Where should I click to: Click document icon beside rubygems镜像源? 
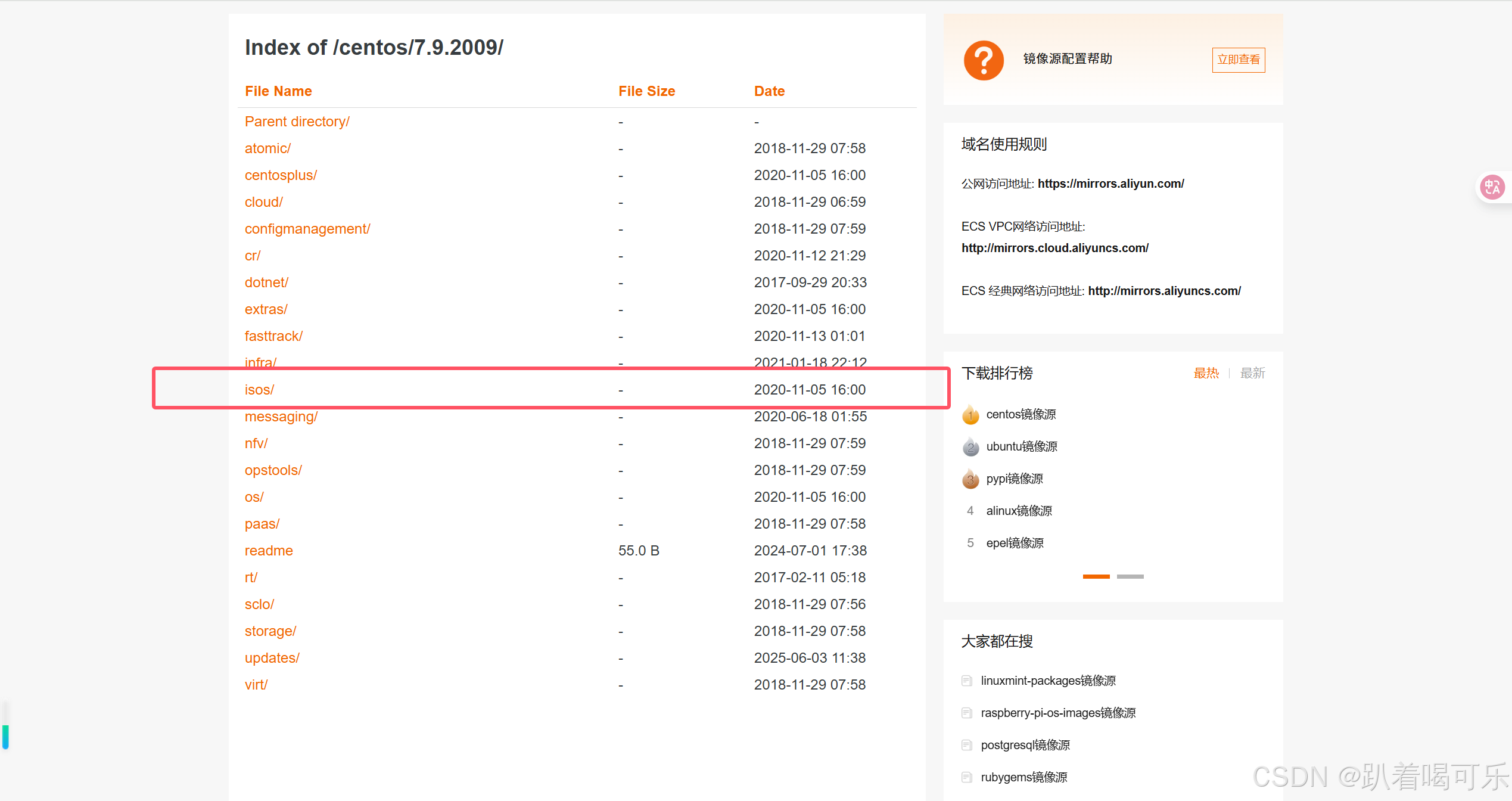(967, 777)
